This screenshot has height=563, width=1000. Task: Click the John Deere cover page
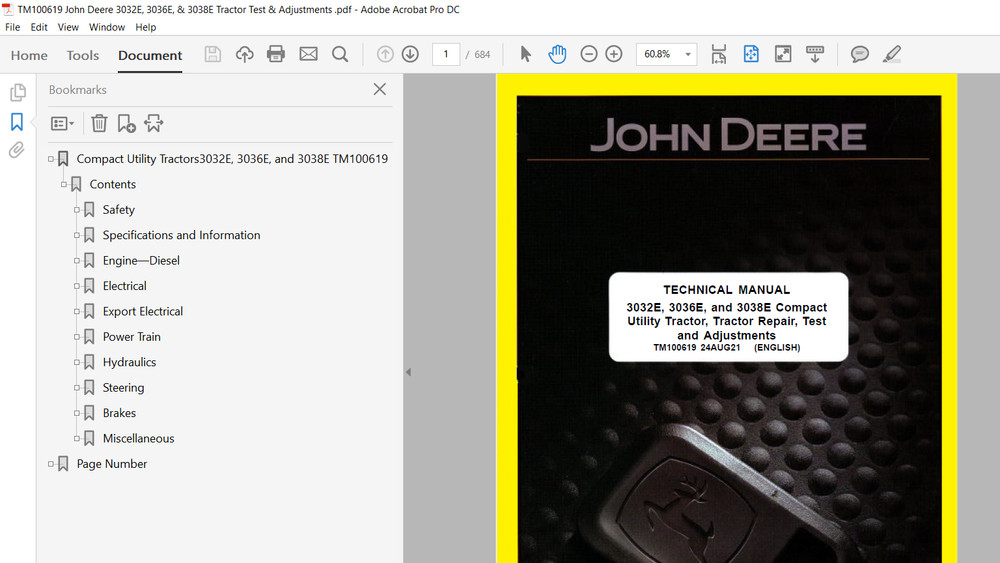click(727, 319)
